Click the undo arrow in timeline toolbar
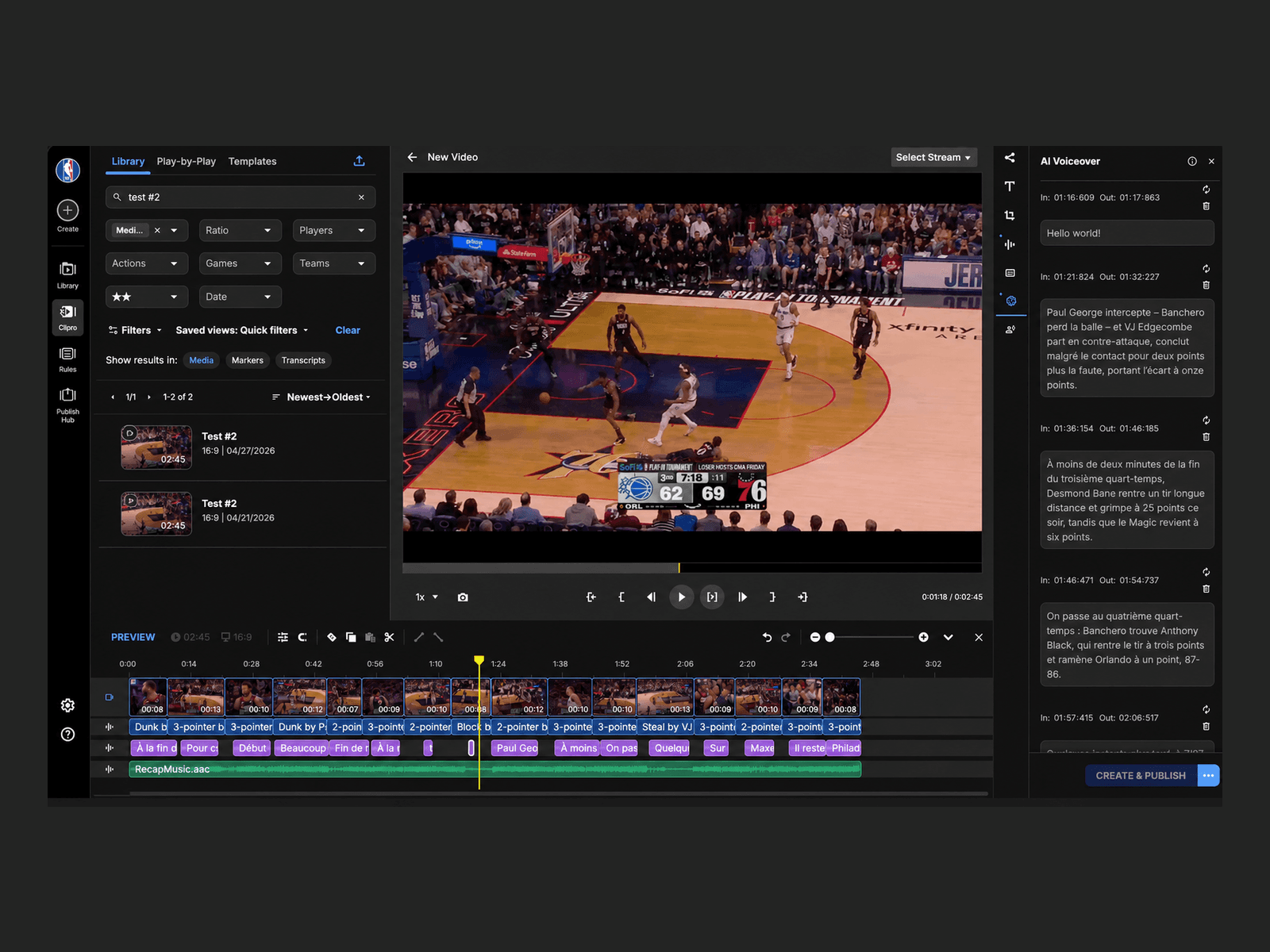The height and width of the screenshot is (952, 1270). pos(767,637)
